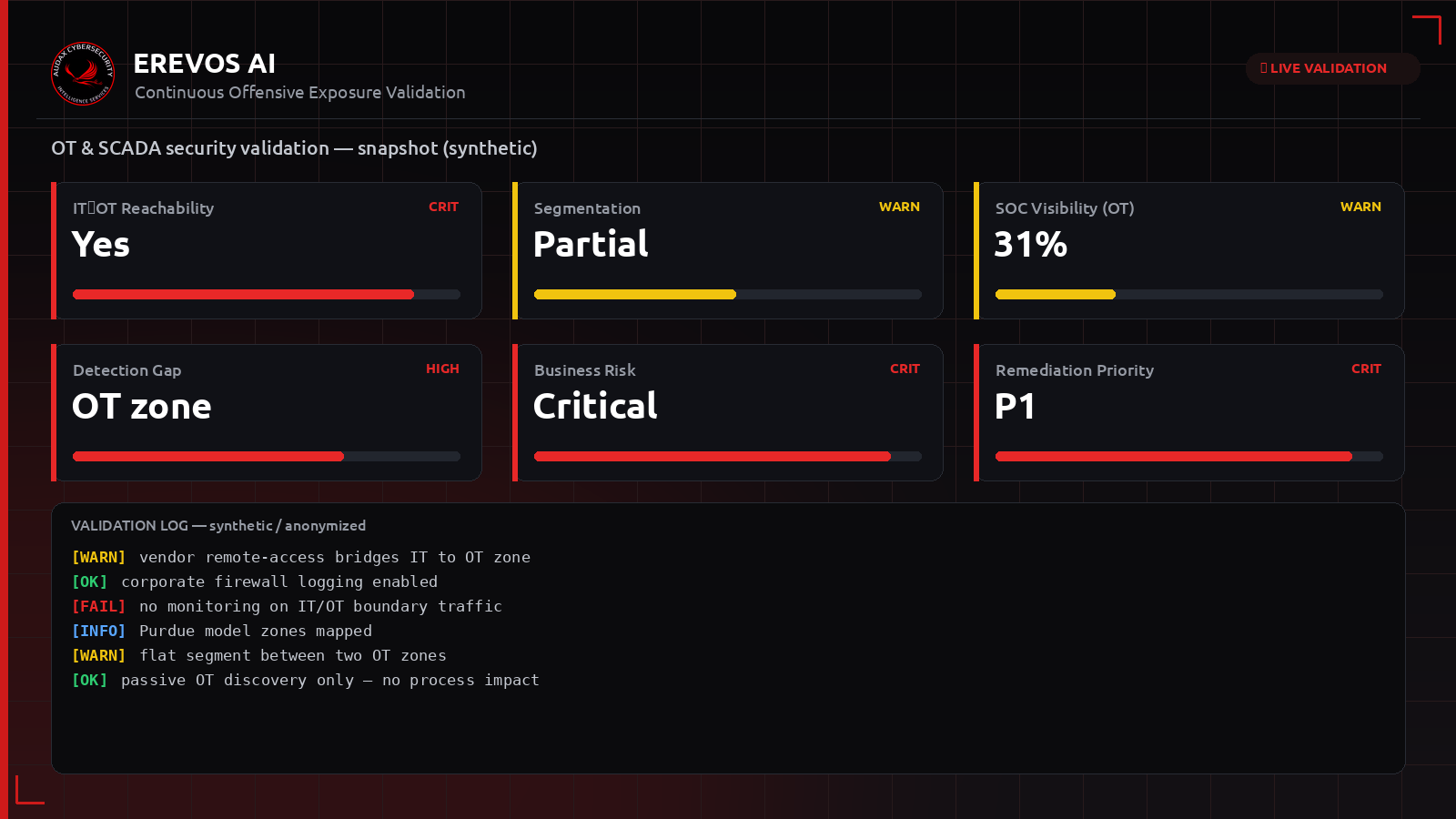Click the P1 priority value
Viewport: 1456px width, 819px height.
click(x=1015, y=407)
